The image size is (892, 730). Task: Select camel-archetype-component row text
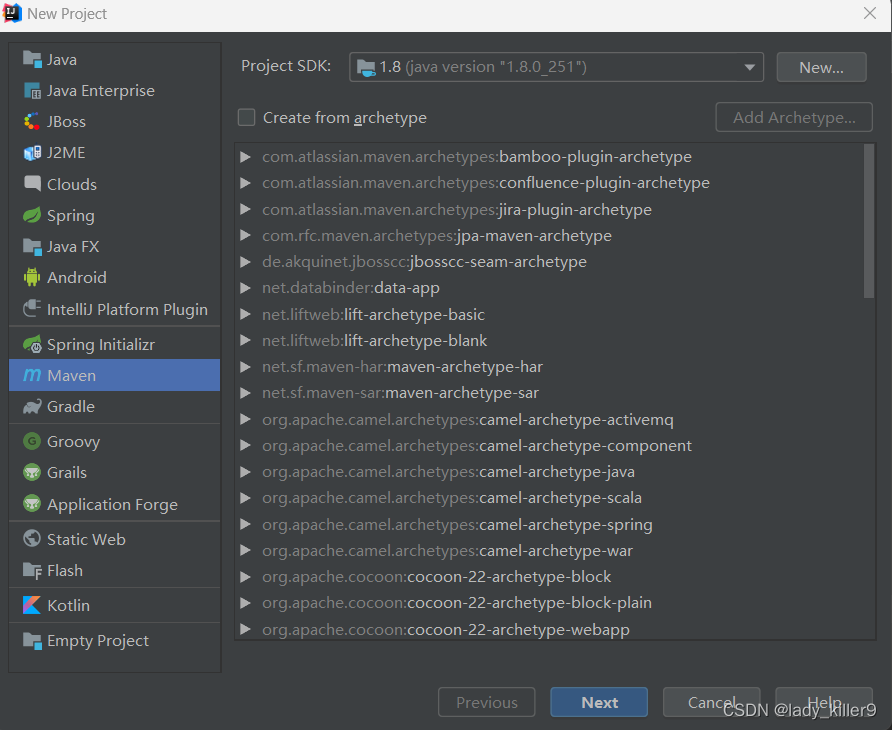[x=477, y=446]
